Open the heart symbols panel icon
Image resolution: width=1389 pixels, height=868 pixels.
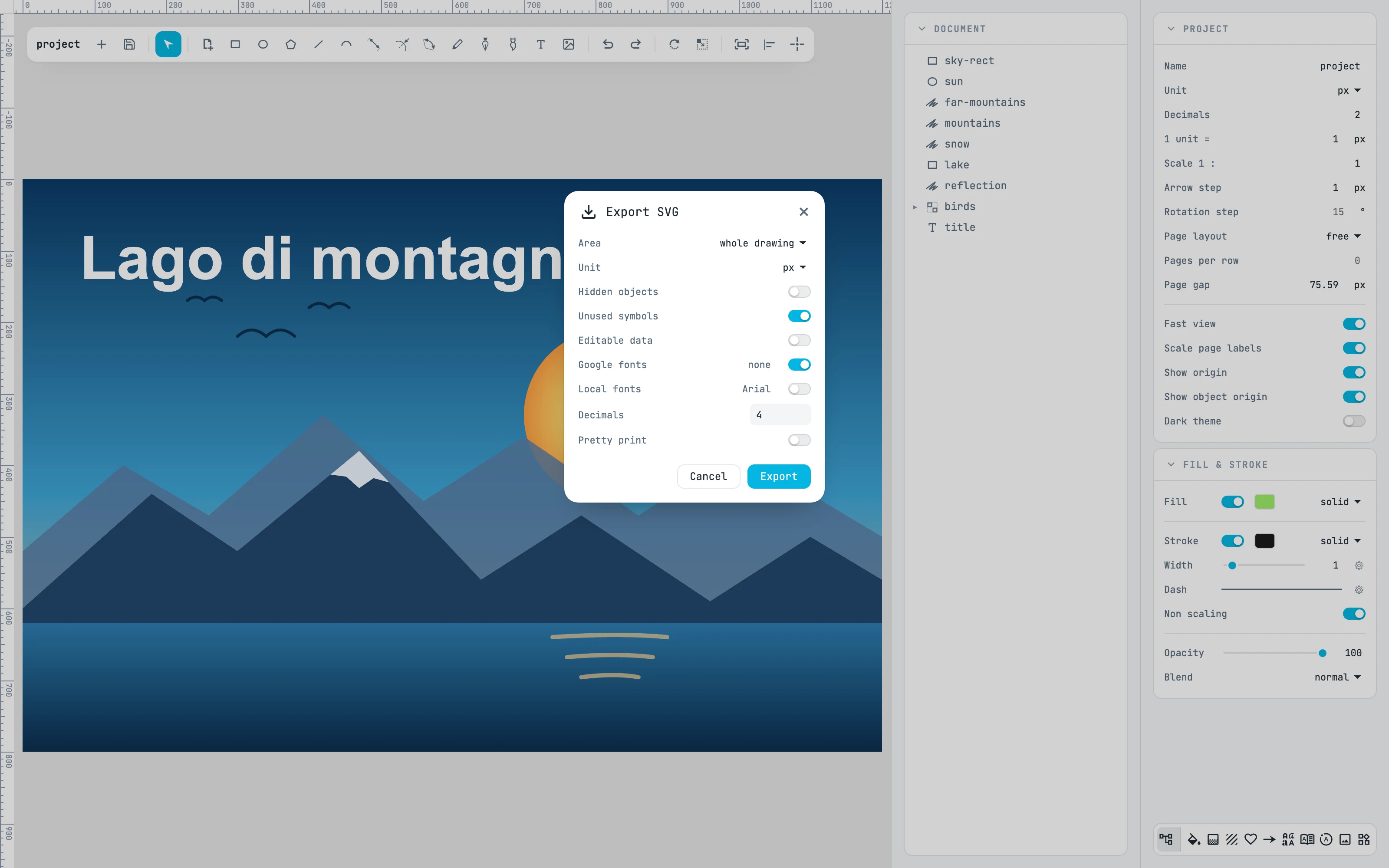coord(1251,839)
